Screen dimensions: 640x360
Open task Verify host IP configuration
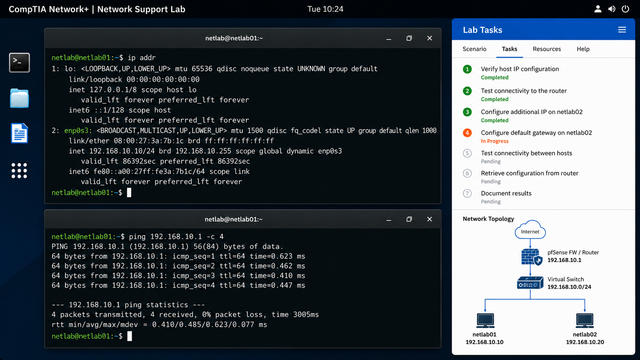[x=520, y=69]
